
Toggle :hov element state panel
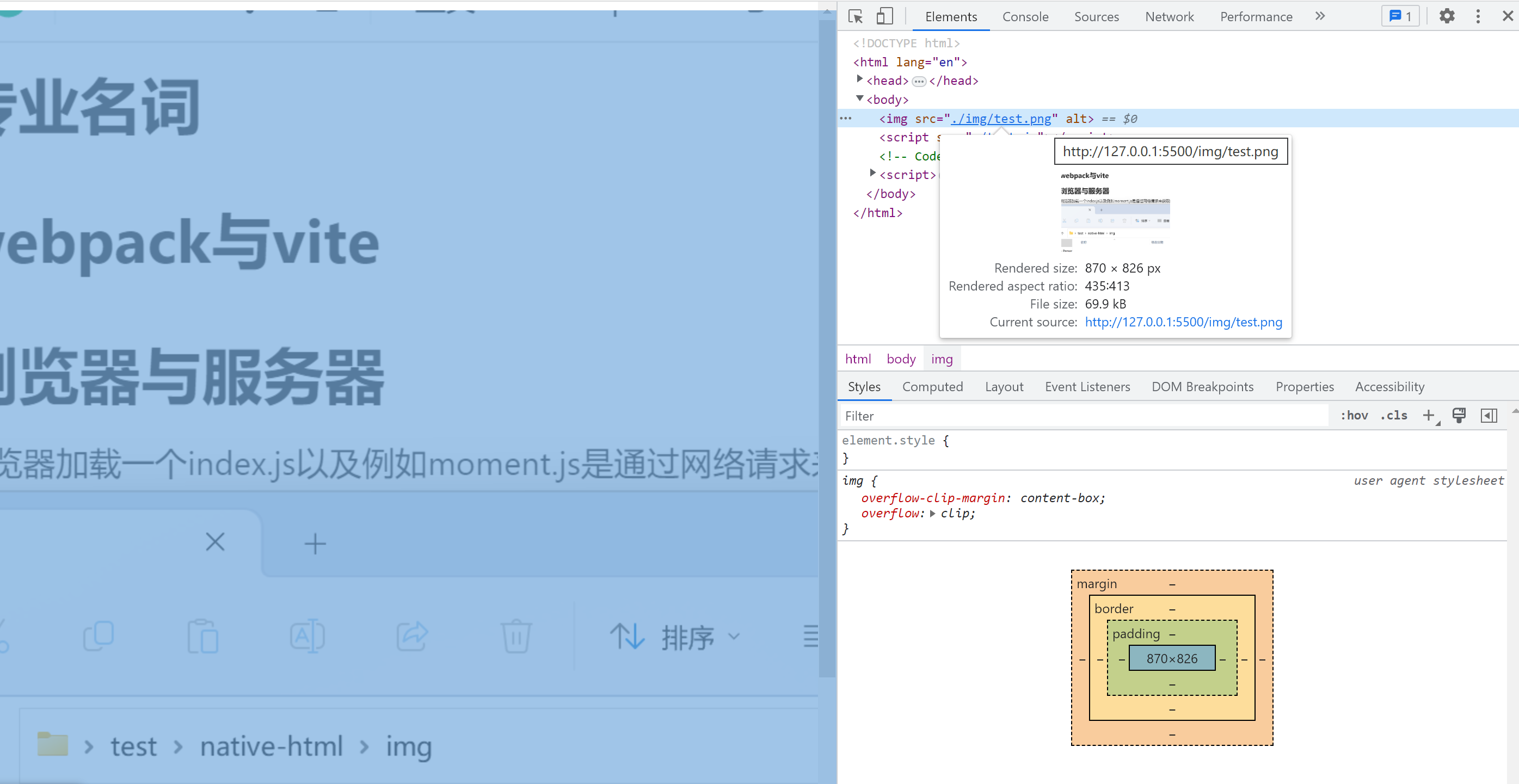pos(1354,416)
